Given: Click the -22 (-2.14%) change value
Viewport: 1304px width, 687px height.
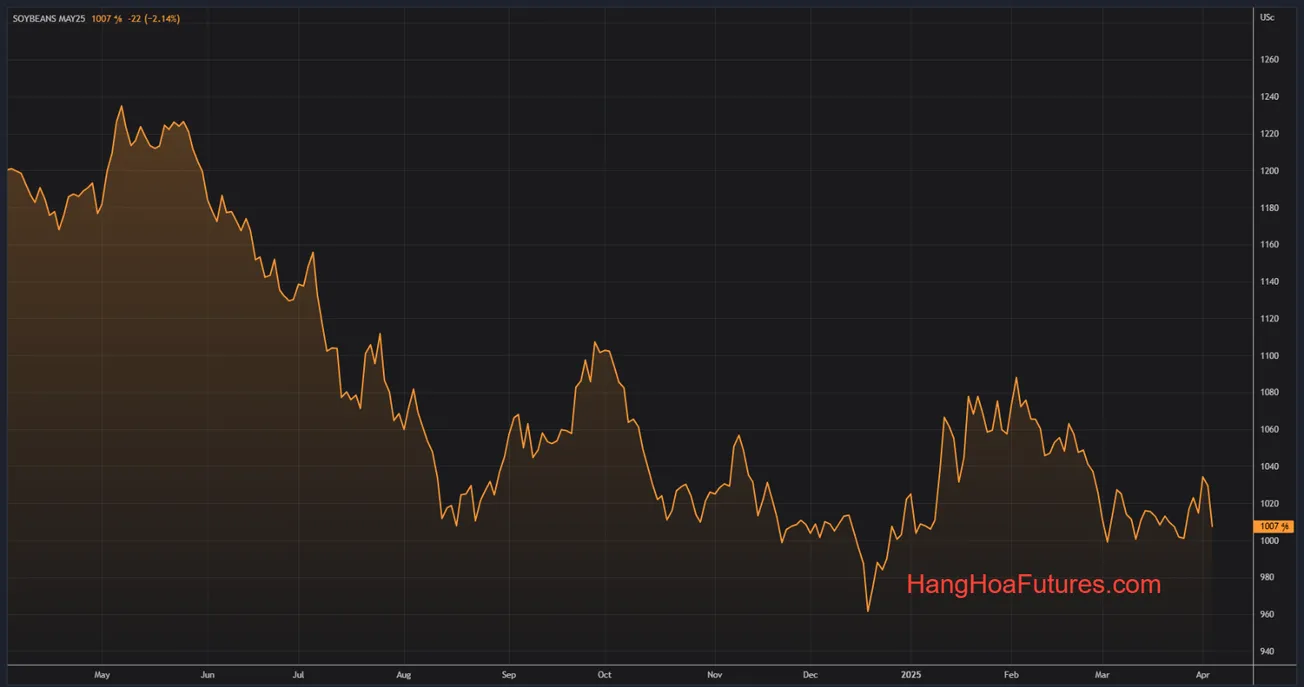Looking at the screenshot, I should point(153,19).
